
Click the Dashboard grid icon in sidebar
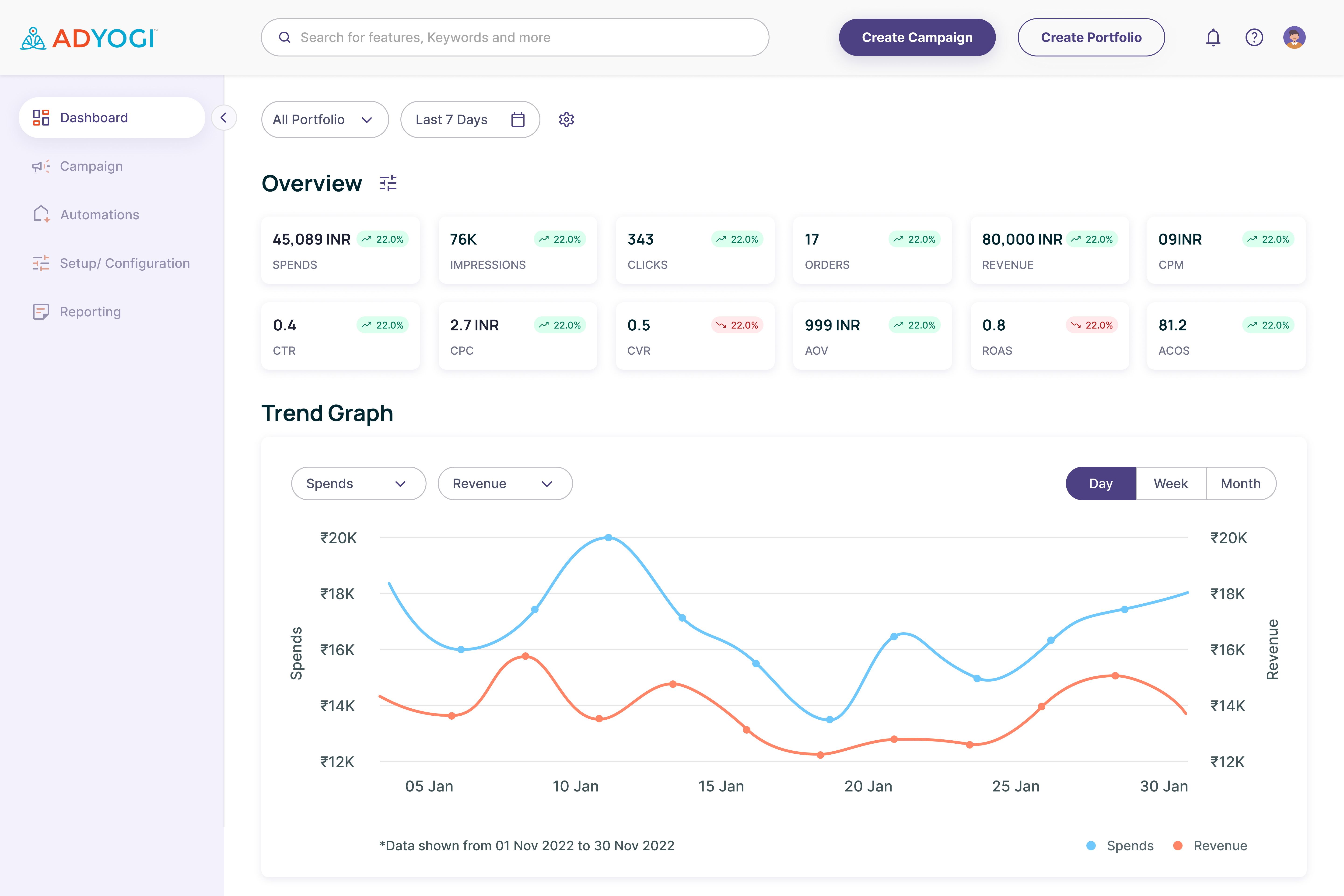[x=41, y=118]
